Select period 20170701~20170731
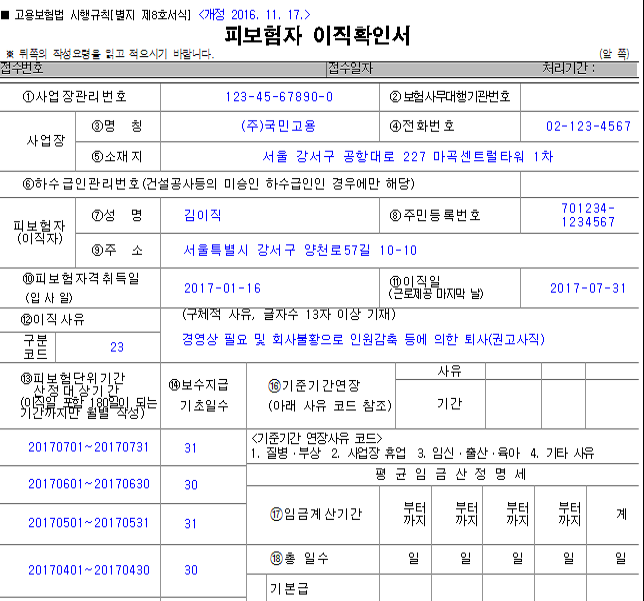 [88, 447]
